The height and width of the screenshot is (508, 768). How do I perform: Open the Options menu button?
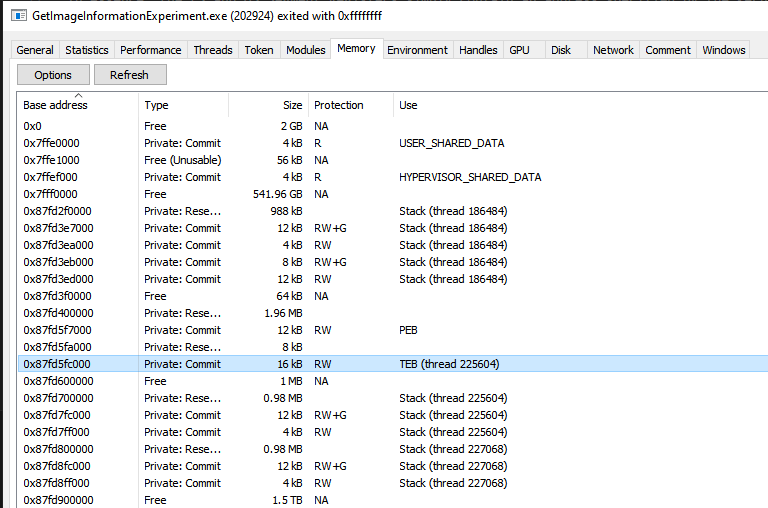tap(53, 75)
